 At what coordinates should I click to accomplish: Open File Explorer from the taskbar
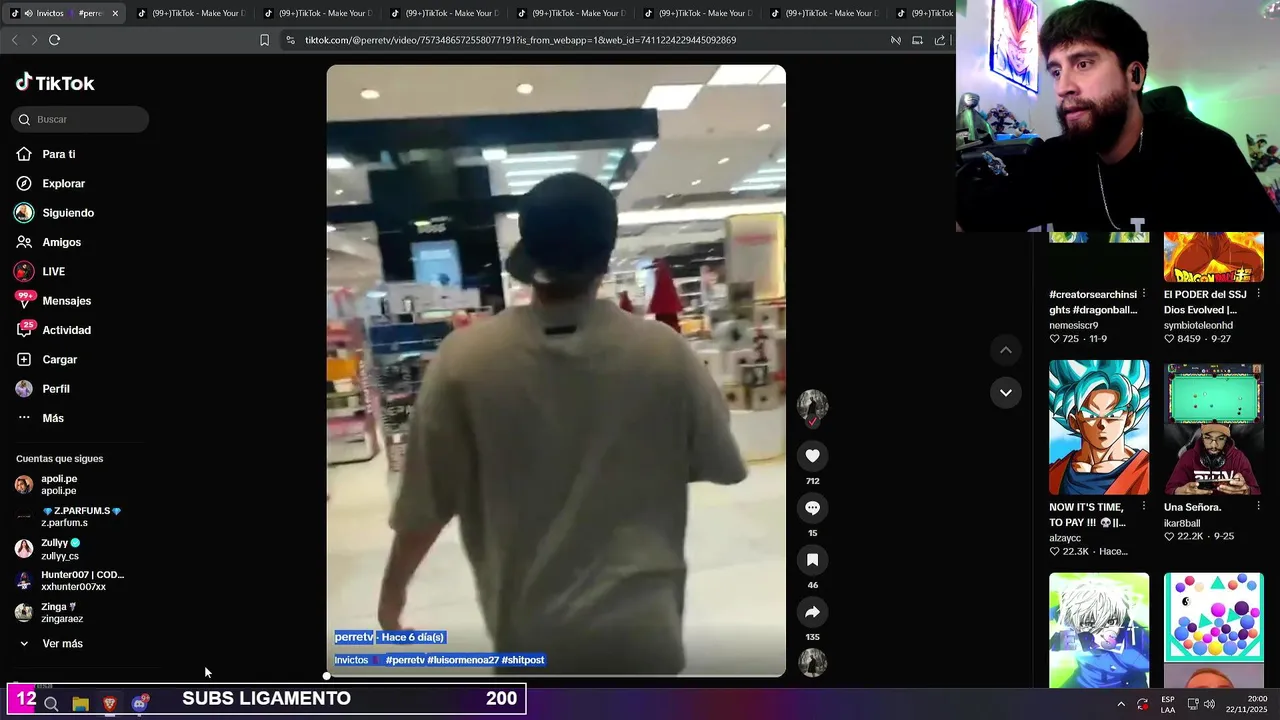(80, 704)
